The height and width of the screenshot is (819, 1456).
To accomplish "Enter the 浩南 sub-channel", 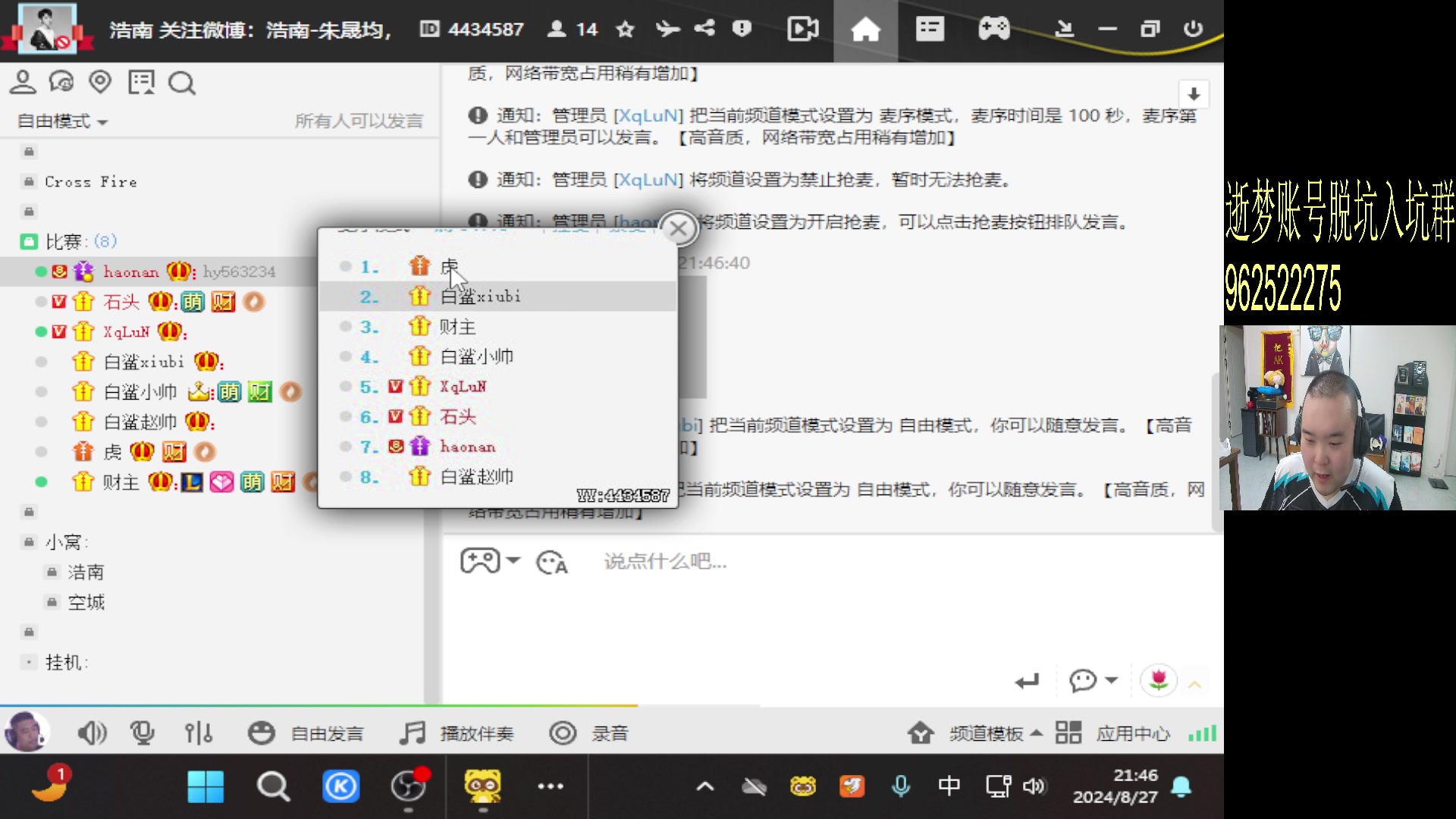I will [x=85, y=573].
